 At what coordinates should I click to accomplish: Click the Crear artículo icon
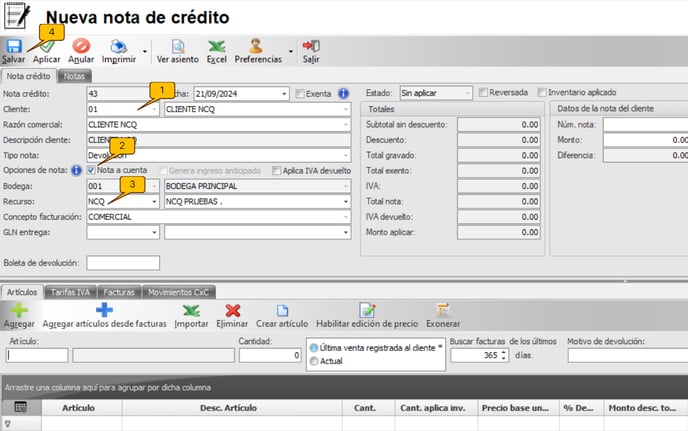click(282, 310)
